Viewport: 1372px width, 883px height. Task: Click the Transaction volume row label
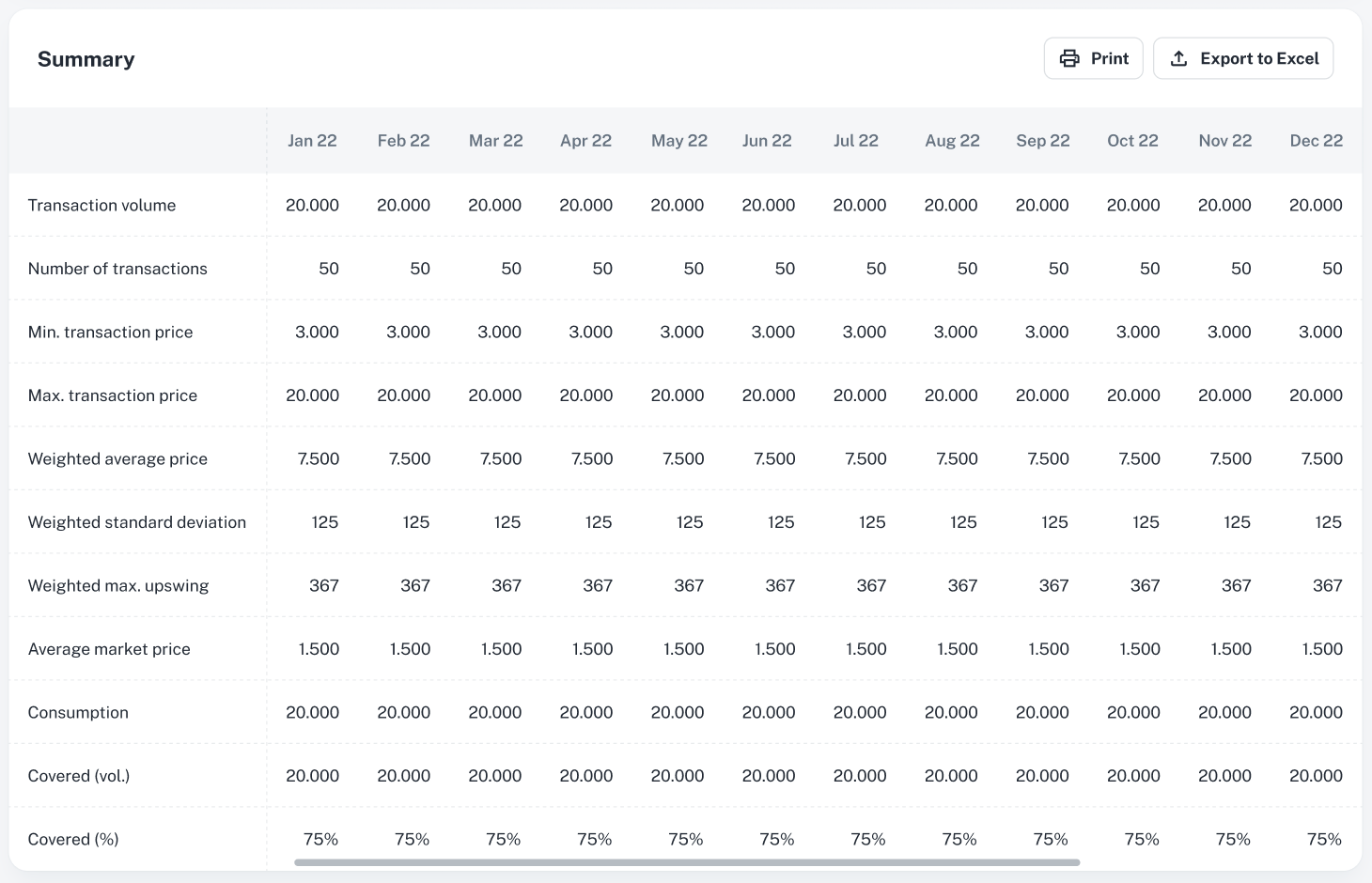pyautogui.click(x=101, y=205)
